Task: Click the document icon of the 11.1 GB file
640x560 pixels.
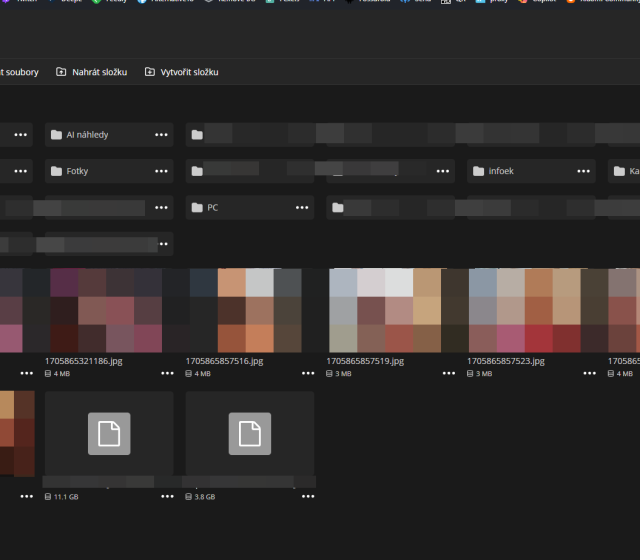Action: [109, 433]
